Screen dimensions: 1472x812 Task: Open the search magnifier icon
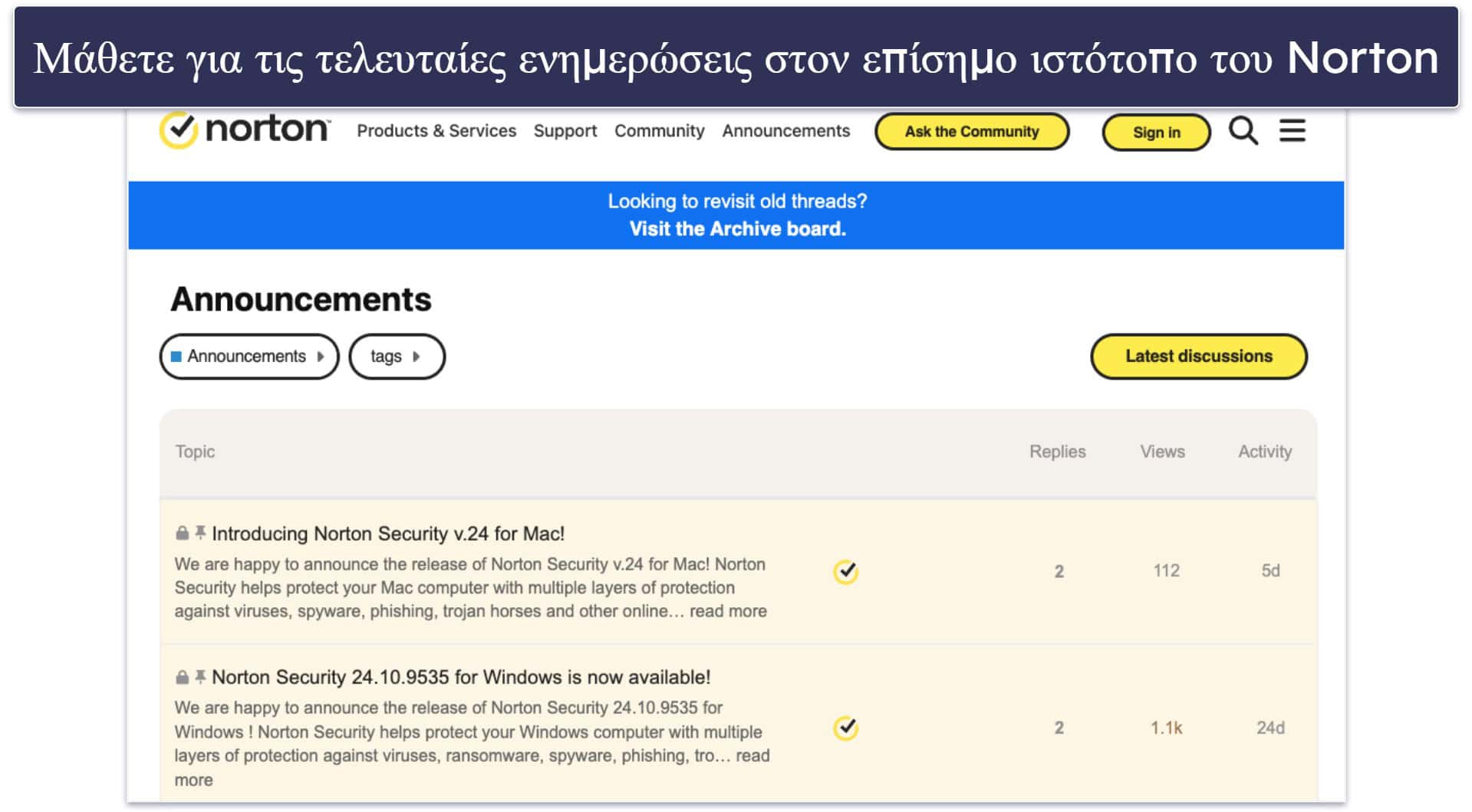pyautogui.click(x=1243, y=131)
